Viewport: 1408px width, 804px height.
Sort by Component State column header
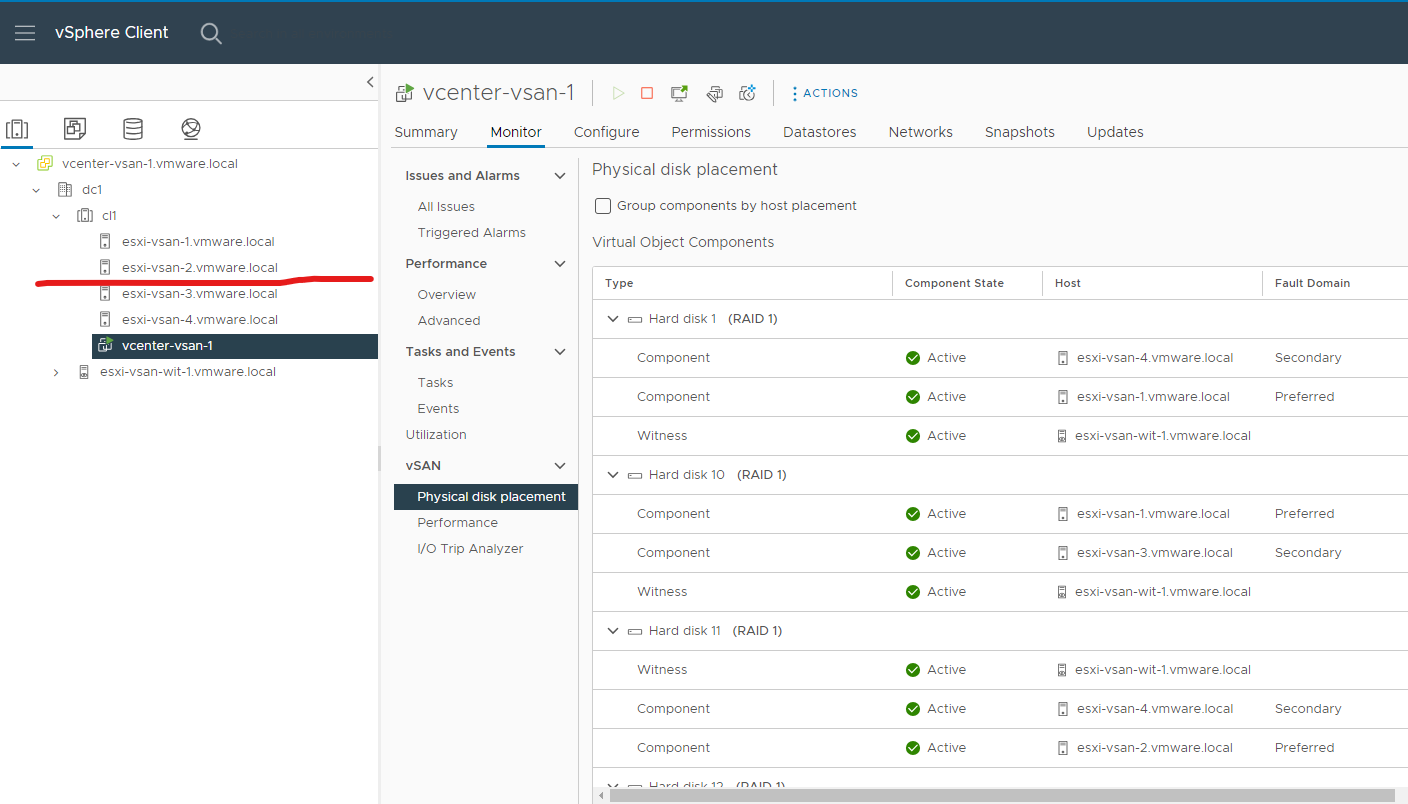point(954,283)
